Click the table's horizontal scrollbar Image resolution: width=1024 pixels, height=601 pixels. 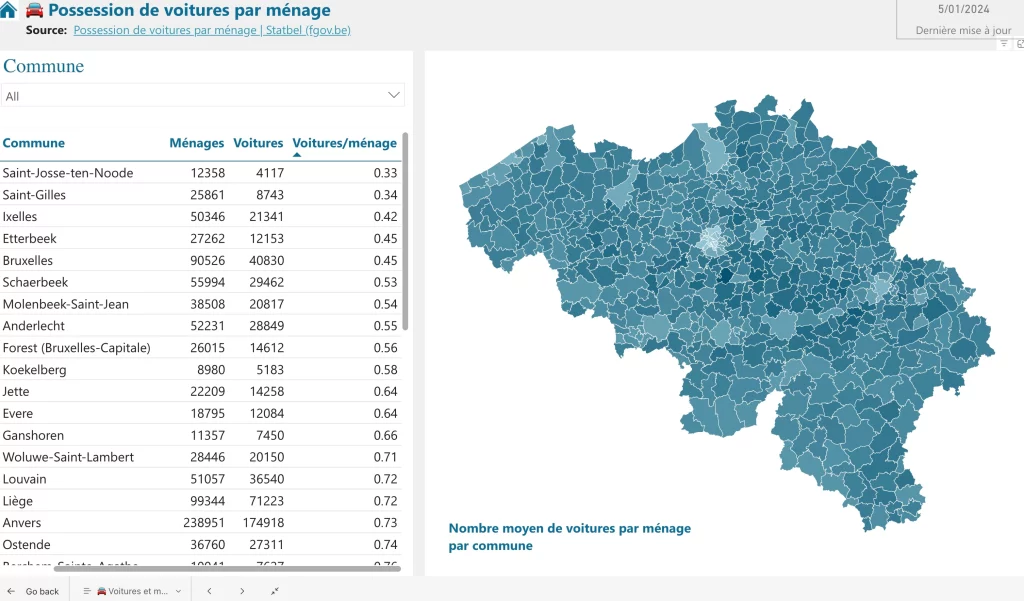[200, 569]
